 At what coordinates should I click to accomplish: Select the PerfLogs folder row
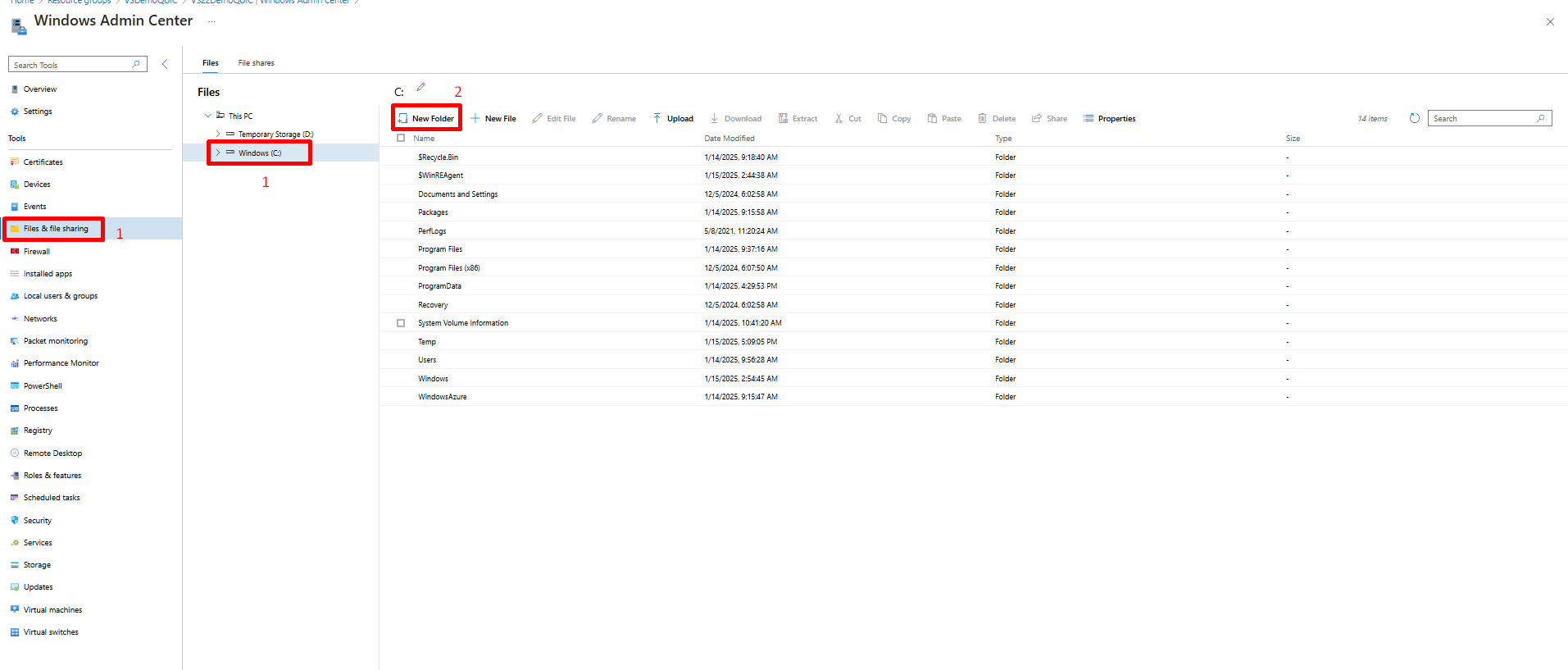(x=974, y=231)
